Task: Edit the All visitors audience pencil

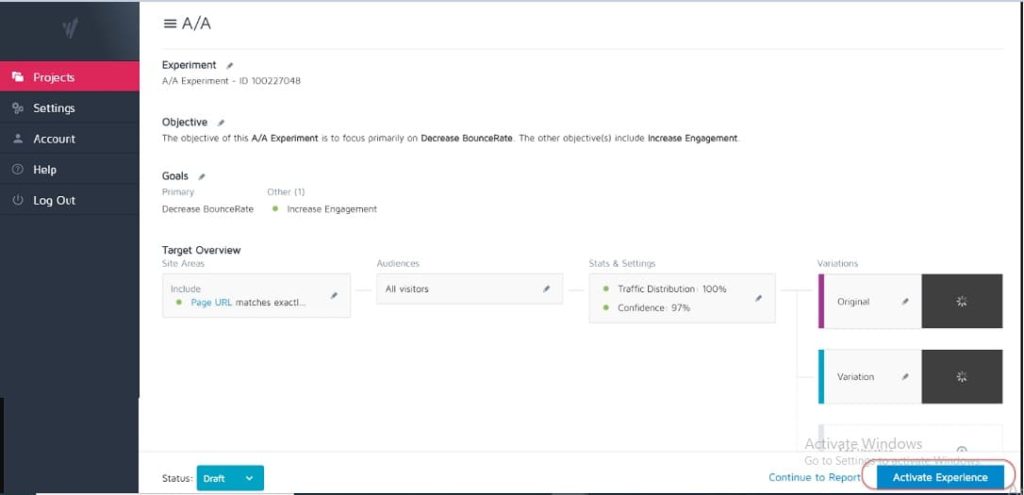Action: [x=546, y=289]
